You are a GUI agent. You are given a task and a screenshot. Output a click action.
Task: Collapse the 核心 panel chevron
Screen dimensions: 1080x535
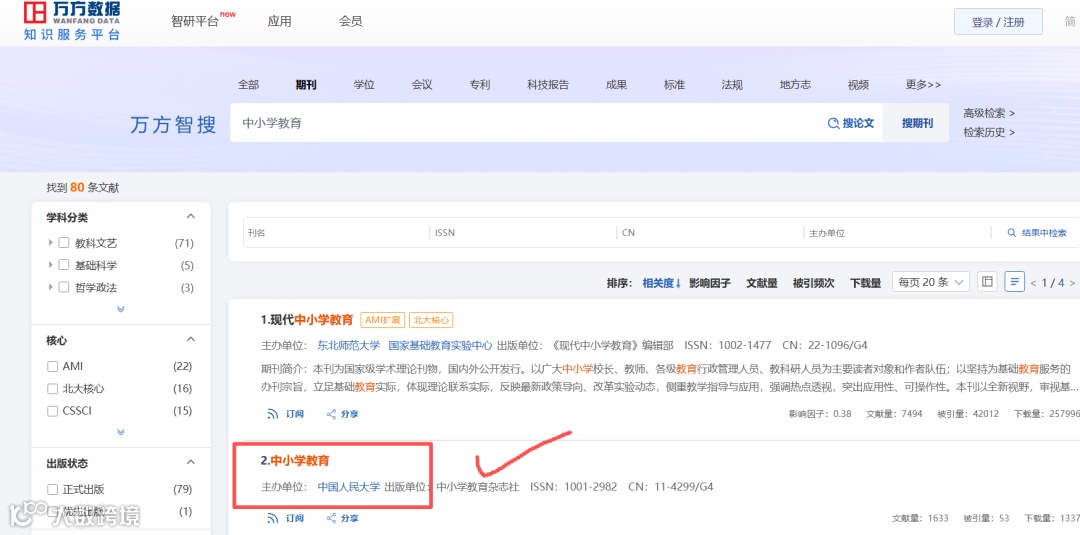point(191,339)
